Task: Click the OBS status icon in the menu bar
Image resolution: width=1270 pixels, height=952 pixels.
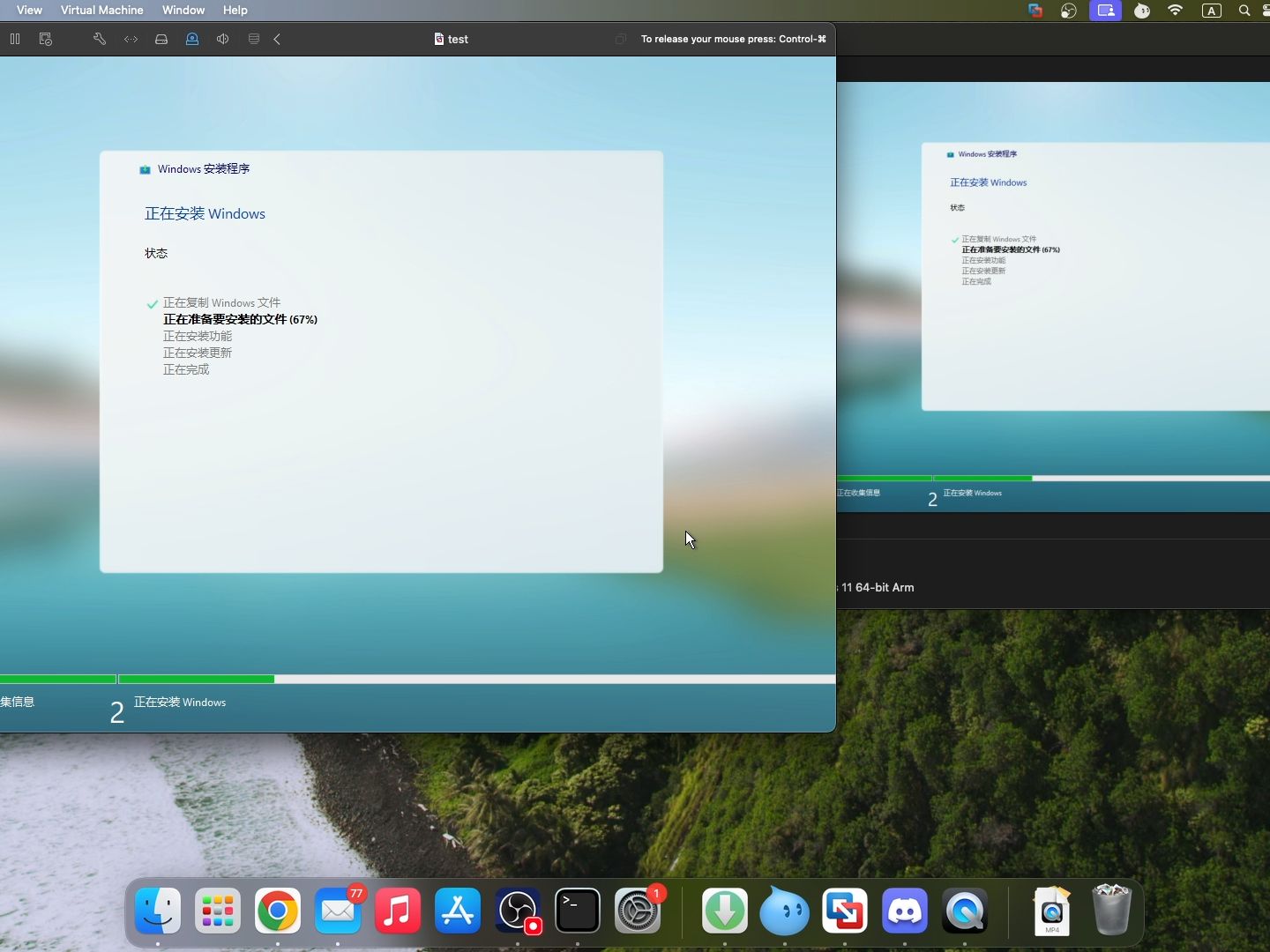Action: coord(1069,11)
